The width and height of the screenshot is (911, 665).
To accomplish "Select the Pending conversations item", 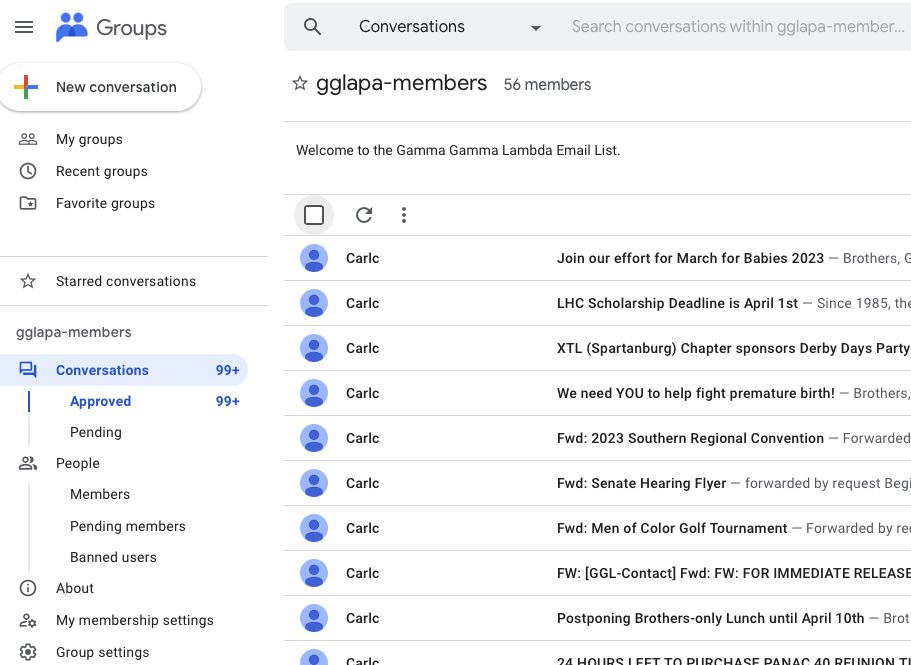I will pos(96,432).
